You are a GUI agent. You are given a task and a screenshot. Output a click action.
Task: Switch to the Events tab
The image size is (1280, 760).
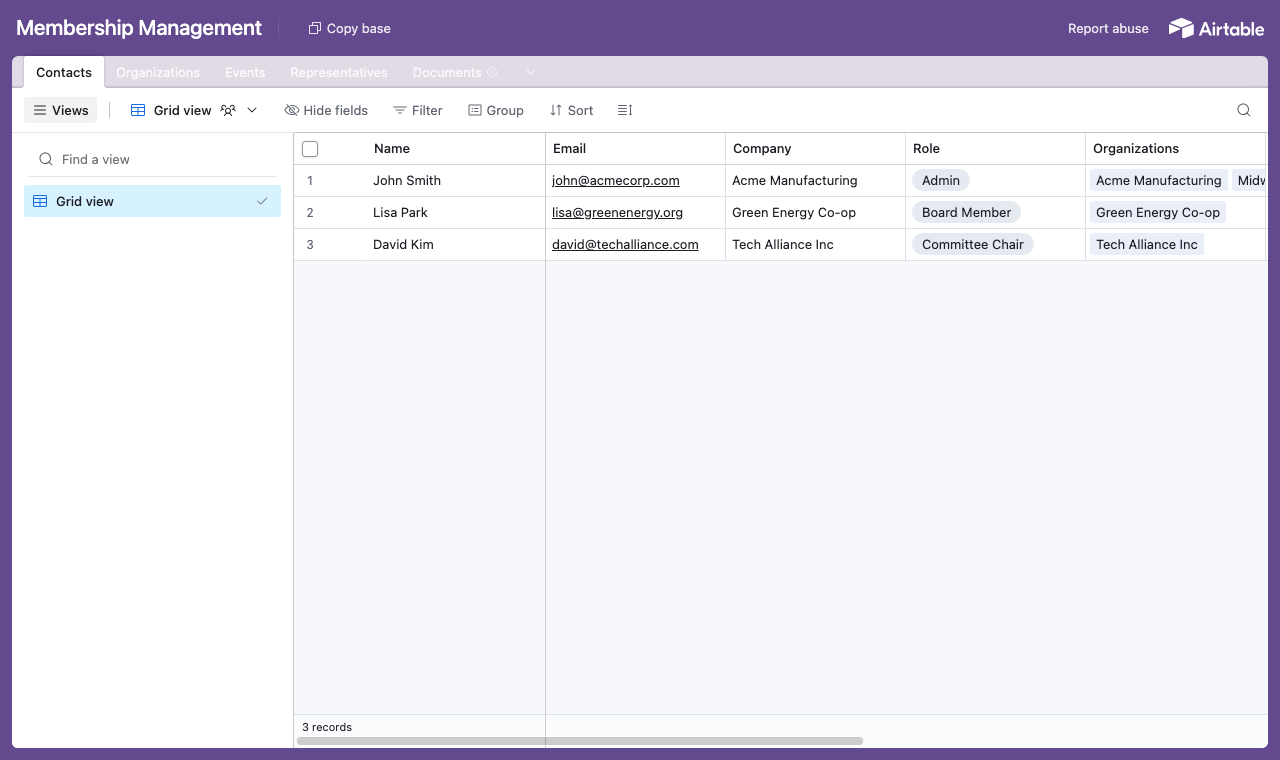pyautogui.click(x=245, y=73)
